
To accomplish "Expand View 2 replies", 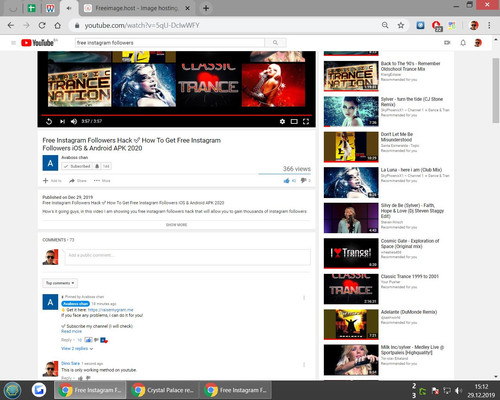I will pyautogui.click(x=77, y=349).
